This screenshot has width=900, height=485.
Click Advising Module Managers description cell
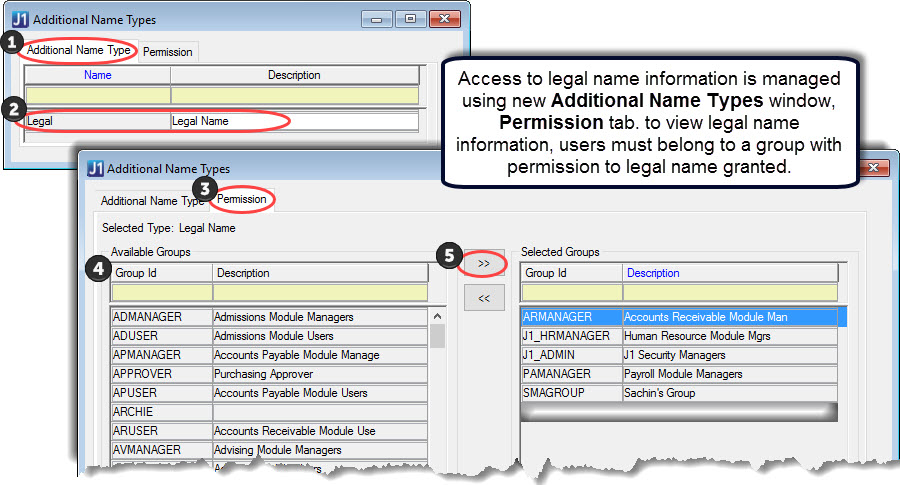click(x=320, y=449)
